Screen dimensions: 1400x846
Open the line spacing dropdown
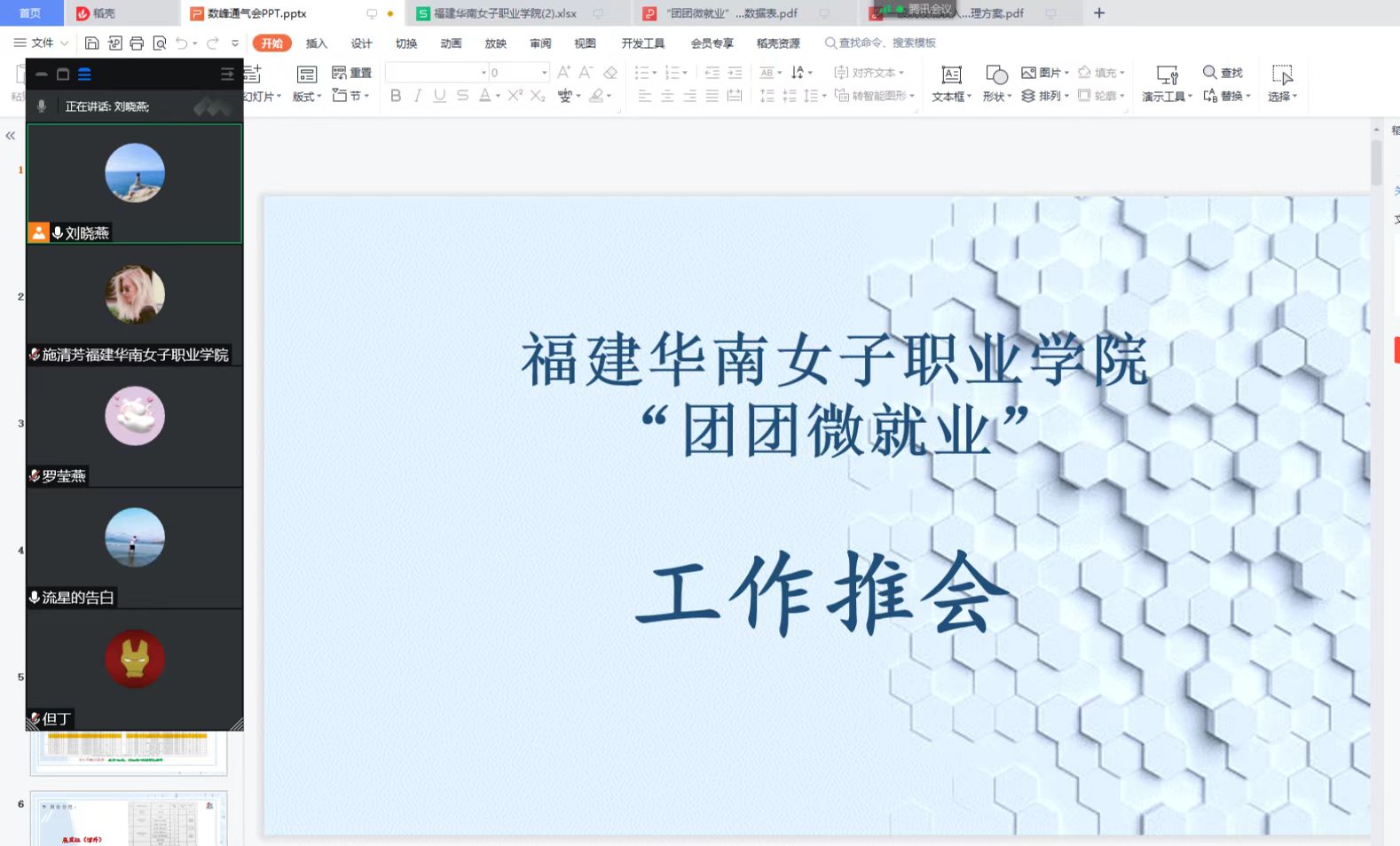coord(814,96)
